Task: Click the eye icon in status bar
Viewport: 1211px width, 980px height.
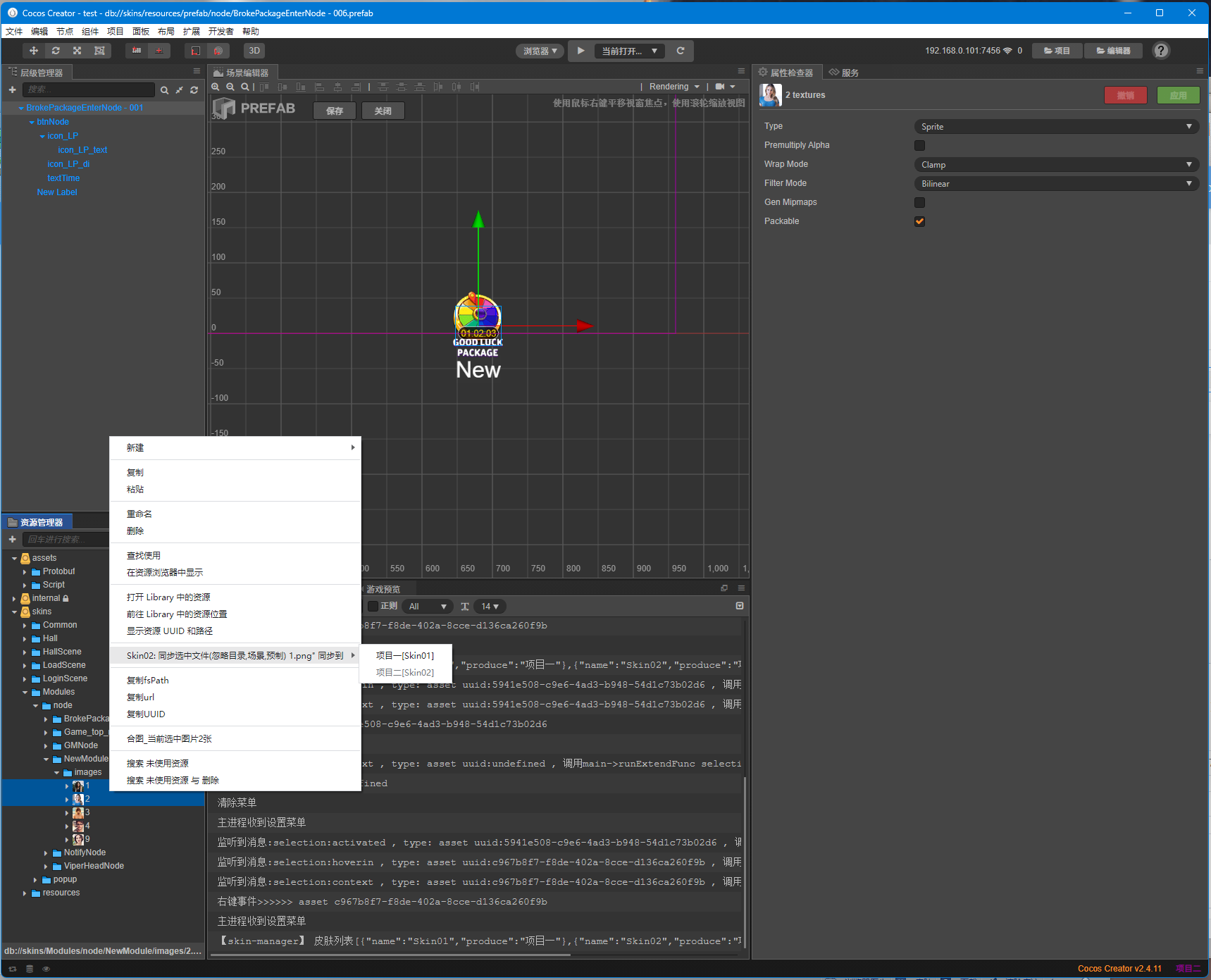Action: click(46, 969)
